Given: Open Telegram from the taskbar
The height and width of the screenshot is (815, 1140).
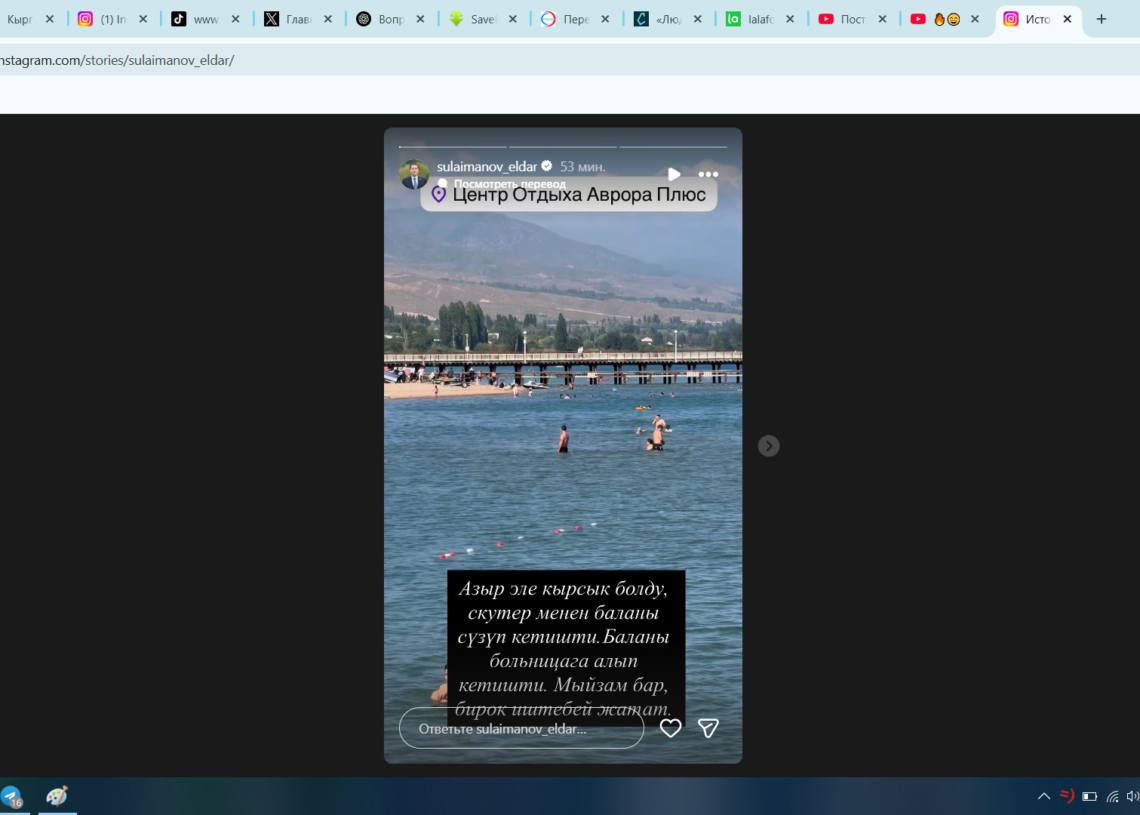Looking at the screenshot, I should click(12, 797).
